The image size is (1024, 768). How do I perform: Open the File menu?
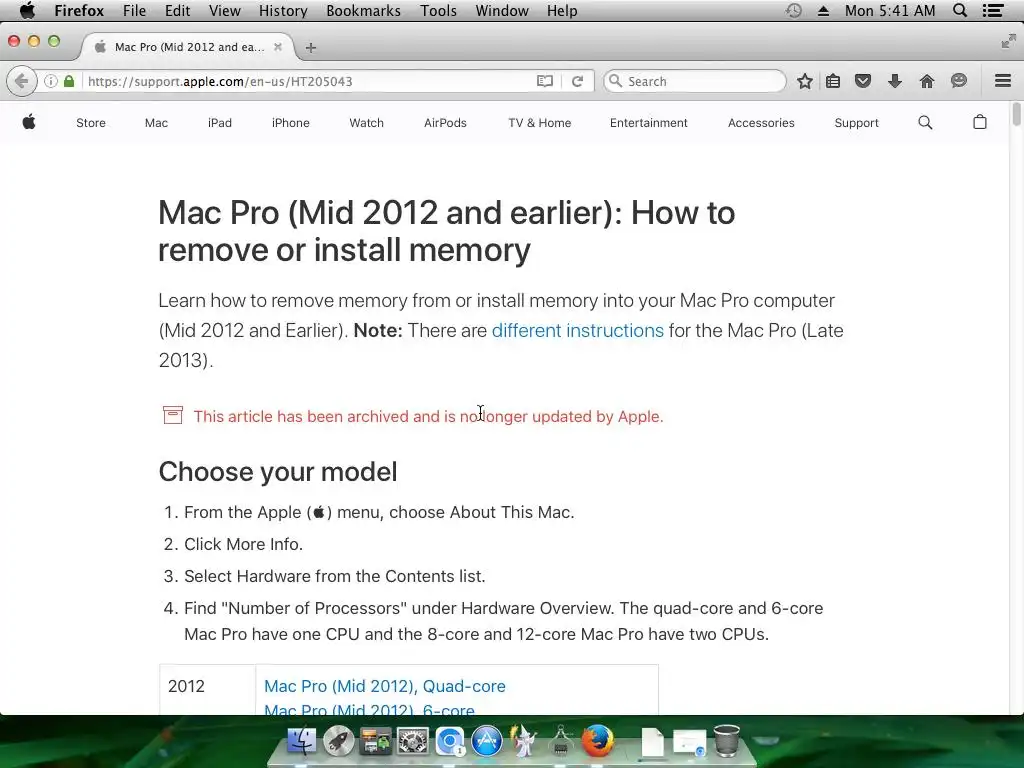pyautogui.click(x=135, y=10)
